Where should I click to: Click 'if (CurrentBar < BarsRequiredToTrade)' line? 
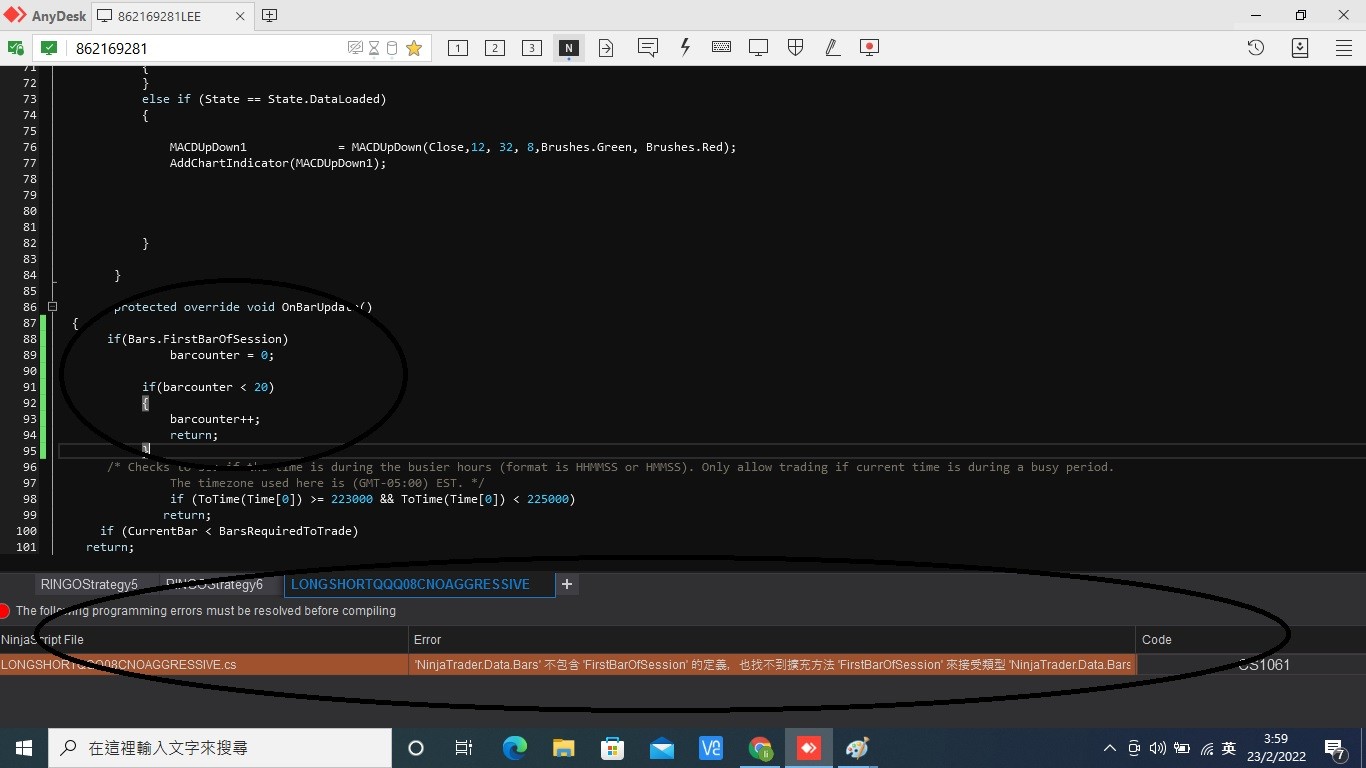(229, 531)
